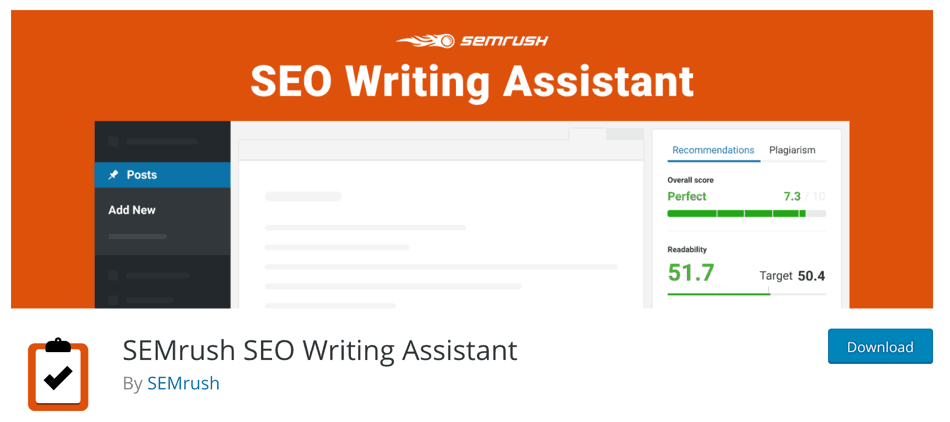Image resolution: width=950 pixels, height=422 pixels.
Task: Click the gray square icon atop the dark sidebar
Action: click(113, 142)
